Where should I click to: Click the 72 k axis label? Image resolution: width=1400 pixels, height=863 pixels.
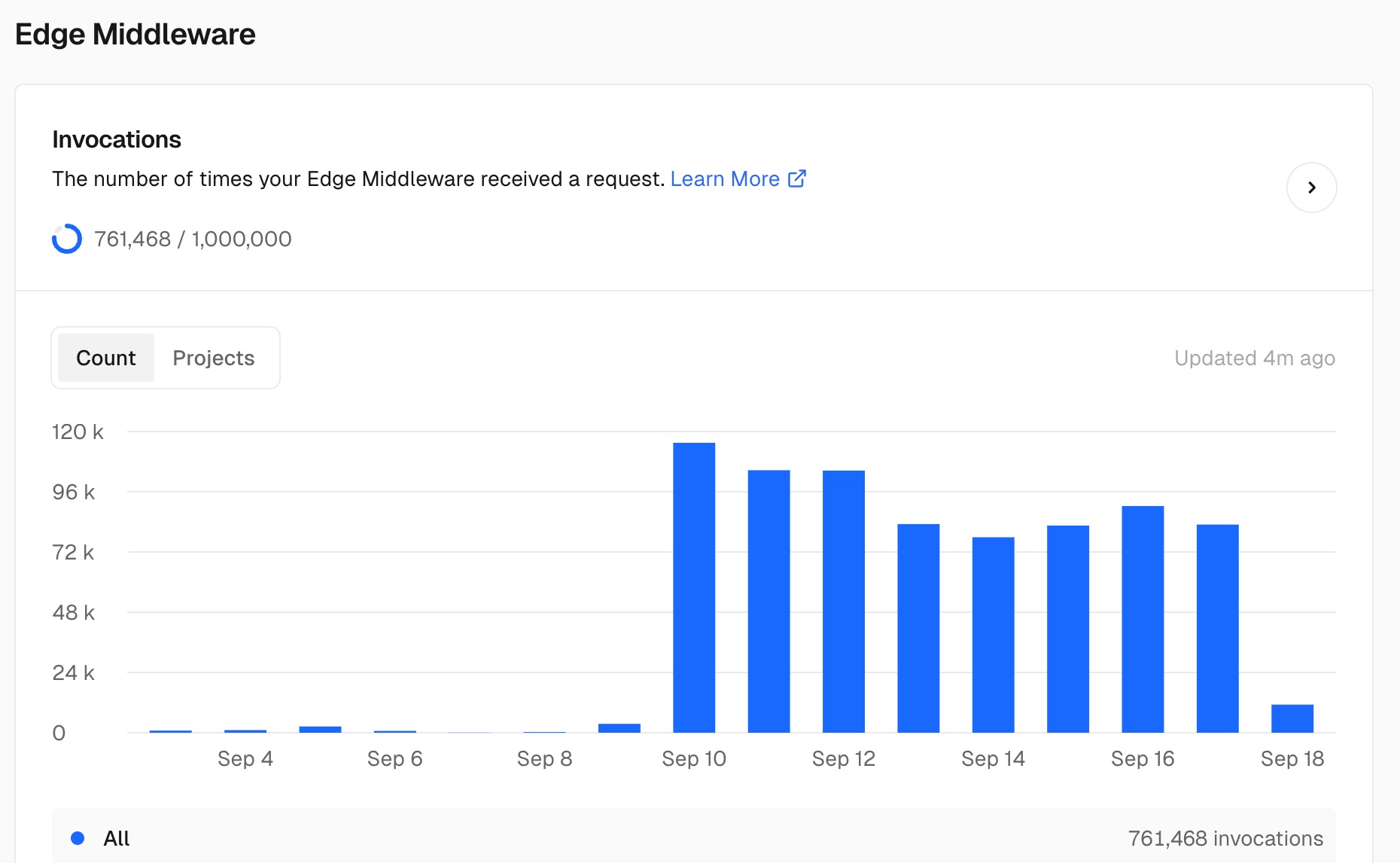[x=73, y=552]
